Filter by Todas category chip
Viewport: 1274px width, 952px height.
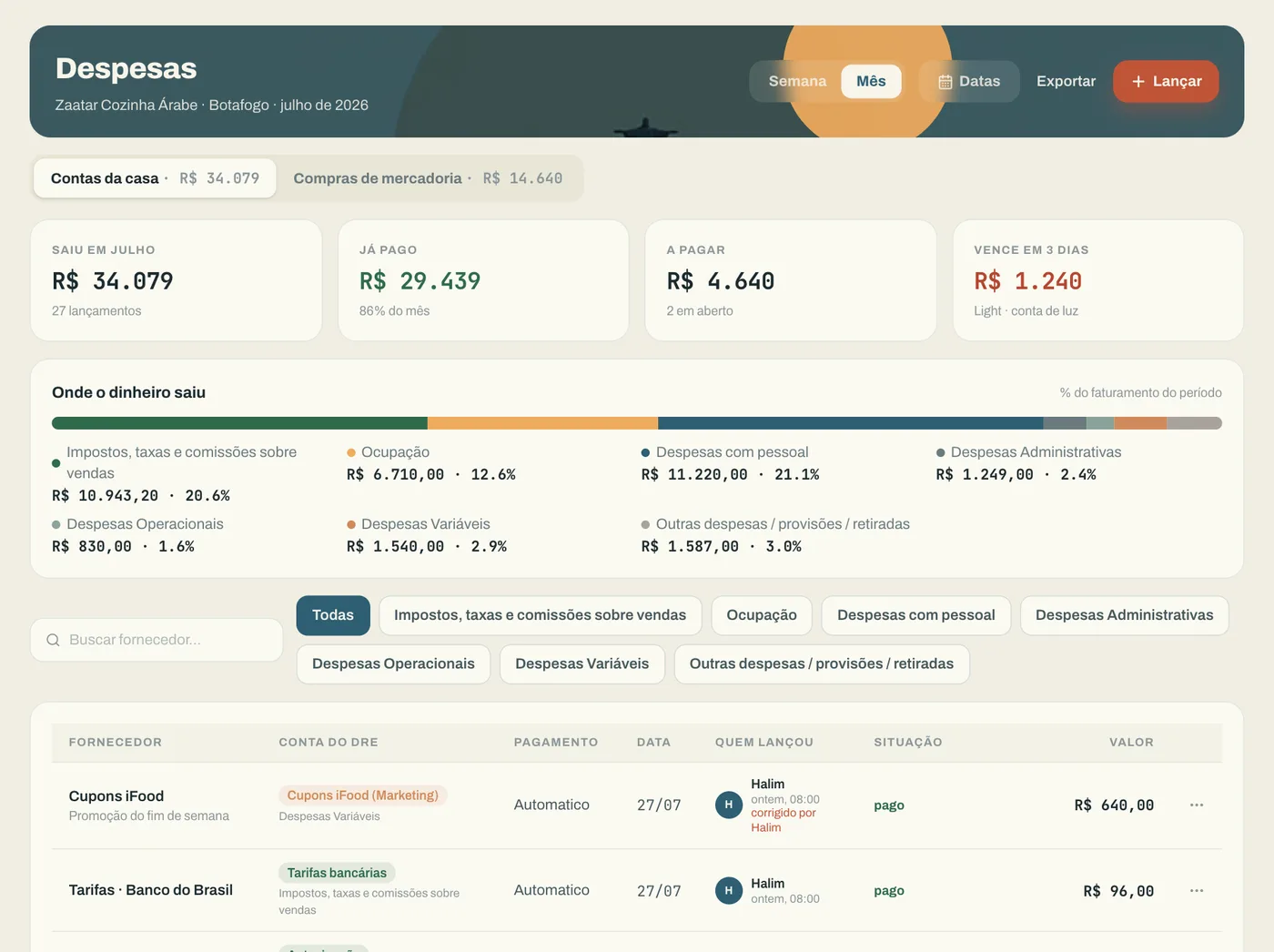pyautogui.click(x=333, y=615)
